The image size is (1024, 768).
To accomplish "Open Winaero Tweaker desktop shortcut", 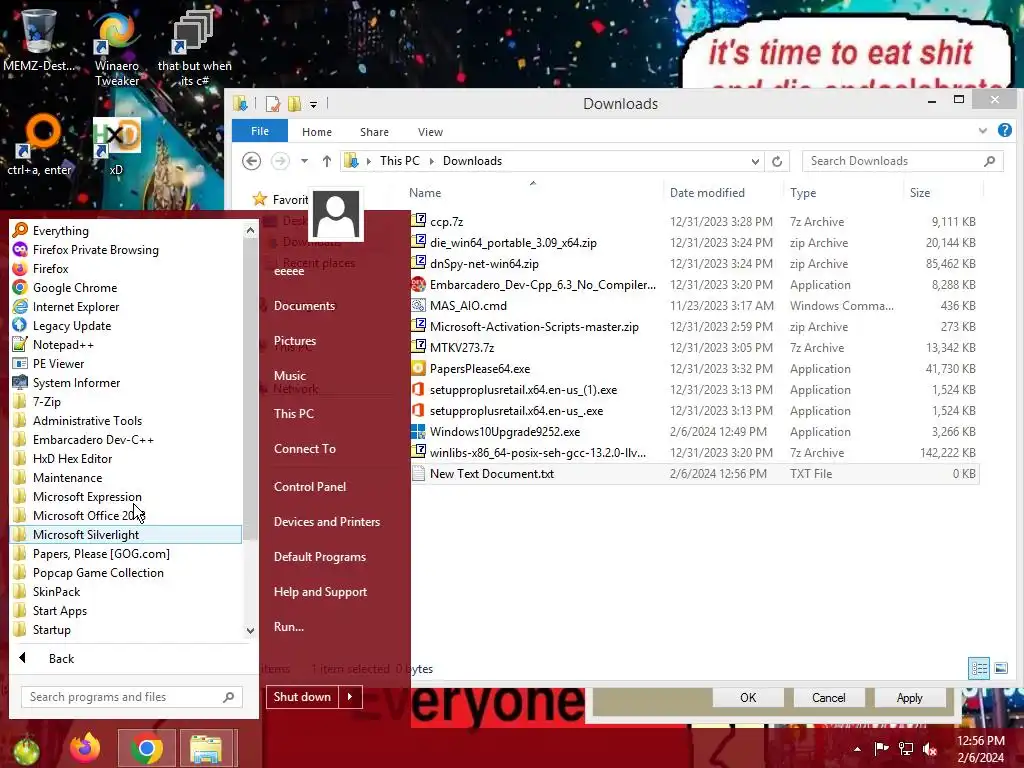I will point(116,49).
